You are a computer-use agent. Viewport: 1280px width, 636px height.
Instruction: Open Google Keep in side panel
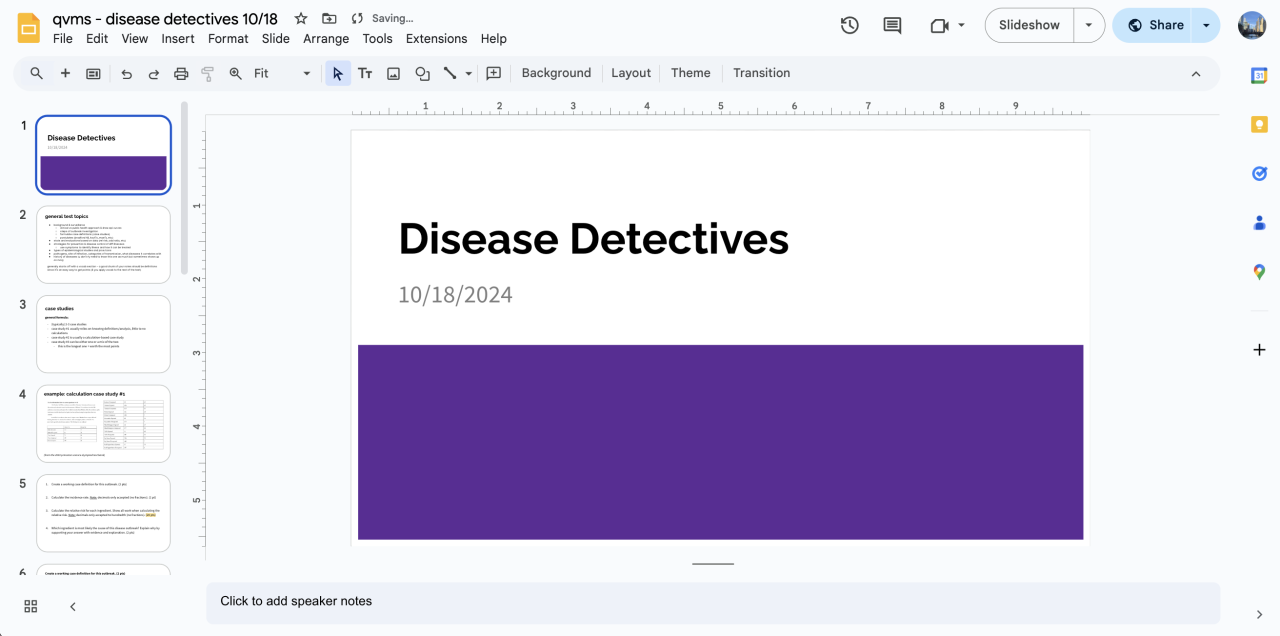1259,124
